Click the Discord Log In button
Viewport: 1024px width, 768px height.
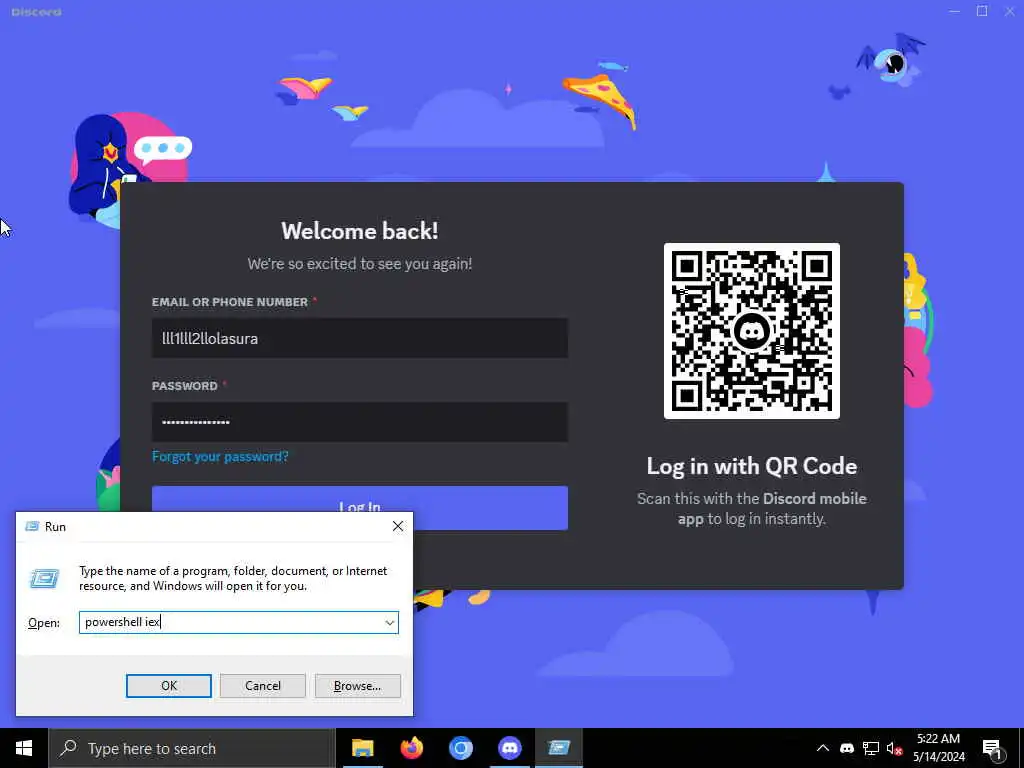[x=360, y=507]
